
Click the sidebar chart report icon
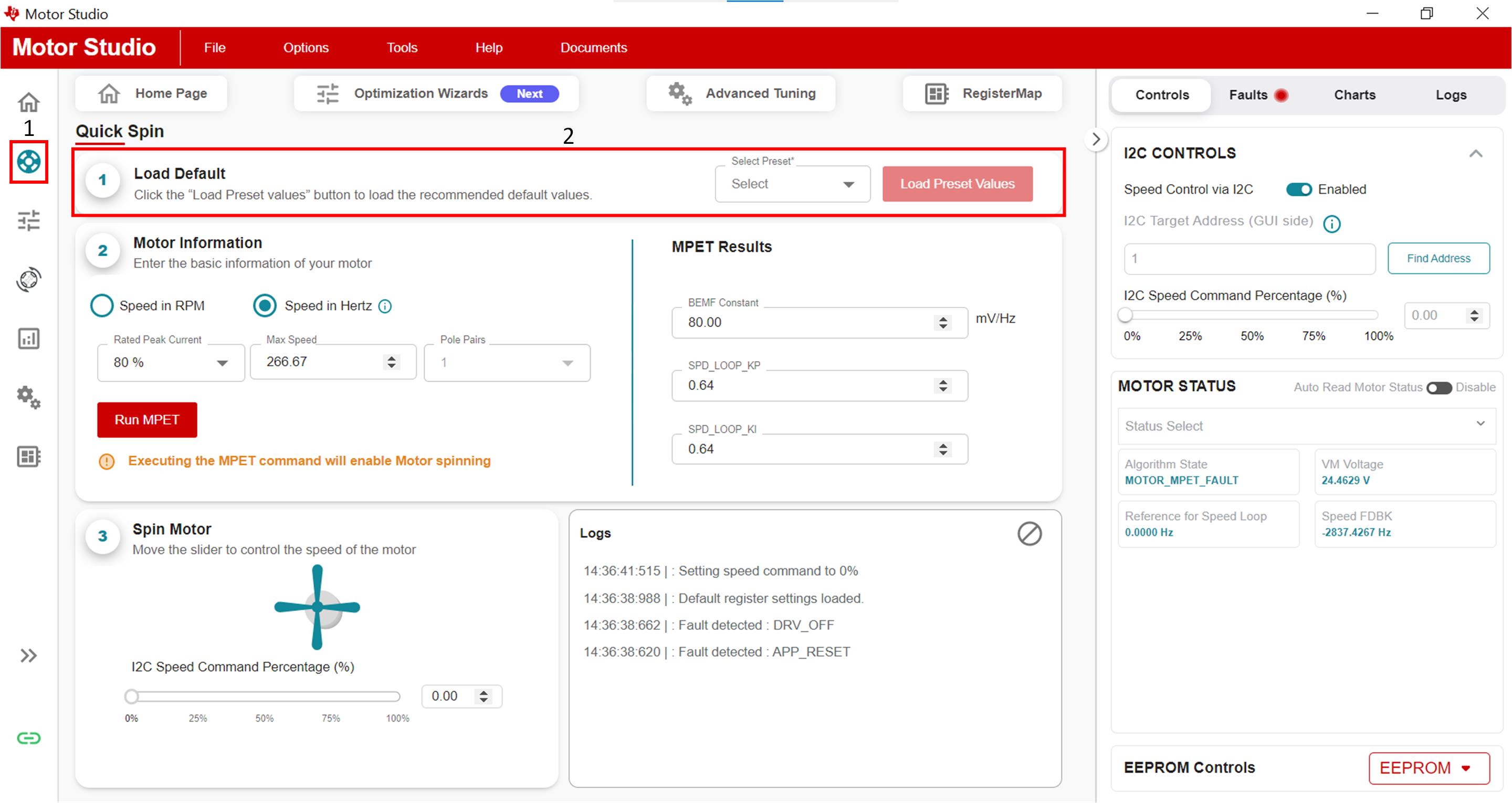tap(28, 339)
